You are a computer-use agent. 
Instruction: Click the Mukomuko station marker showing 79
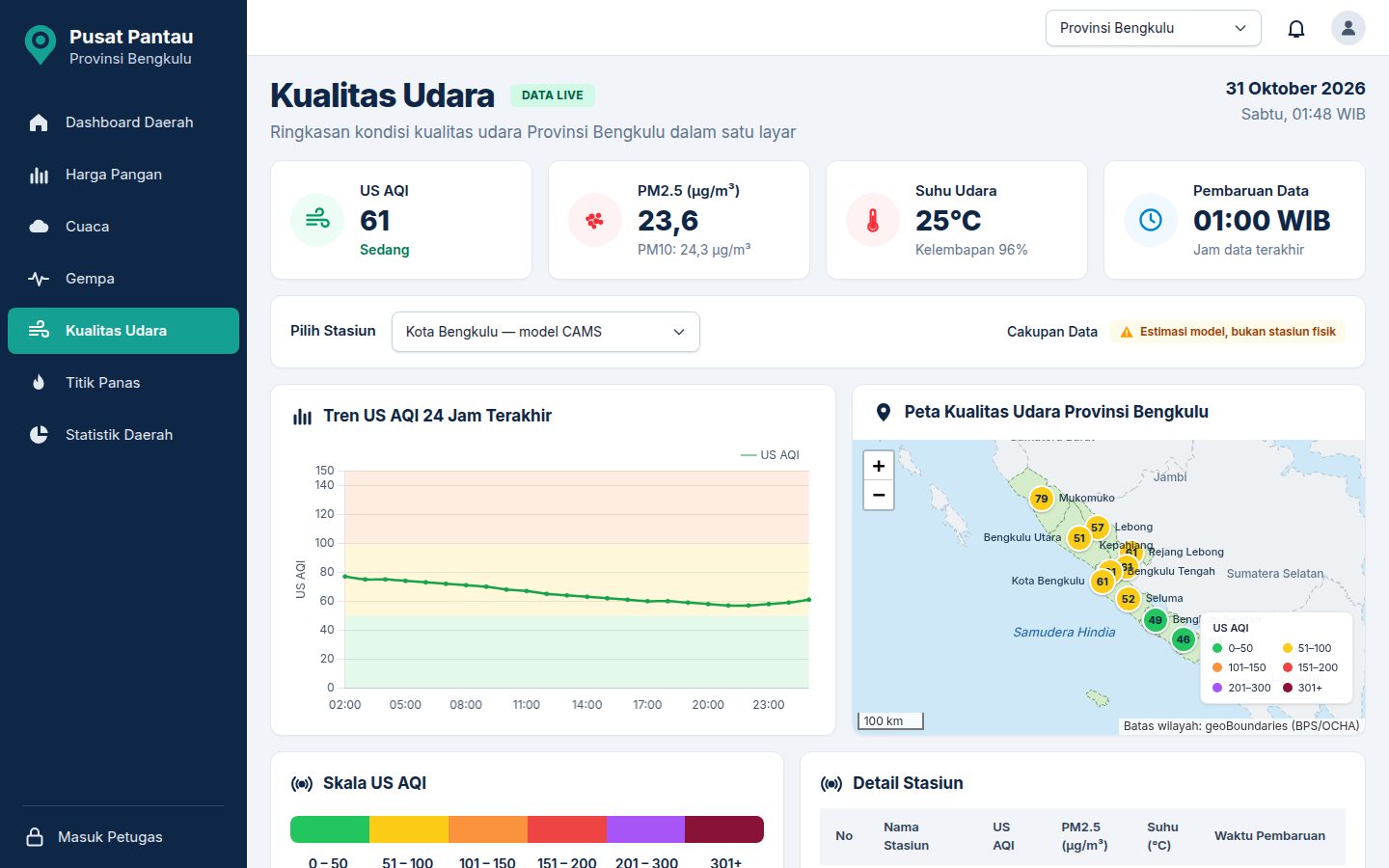(x=1041, y=499)
